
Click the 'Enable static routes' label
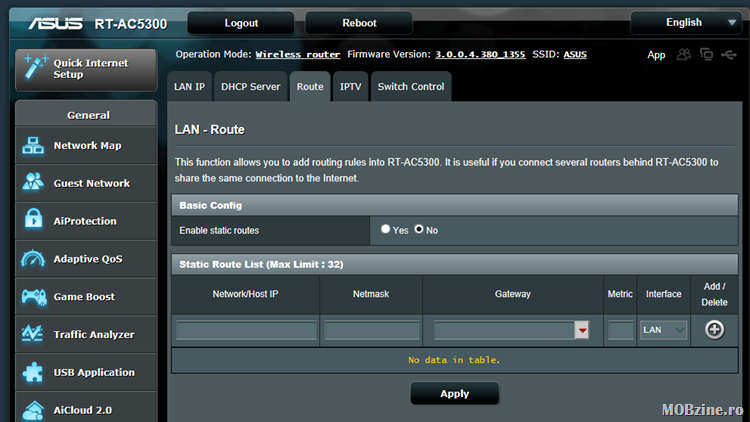[x=219, y=231]
